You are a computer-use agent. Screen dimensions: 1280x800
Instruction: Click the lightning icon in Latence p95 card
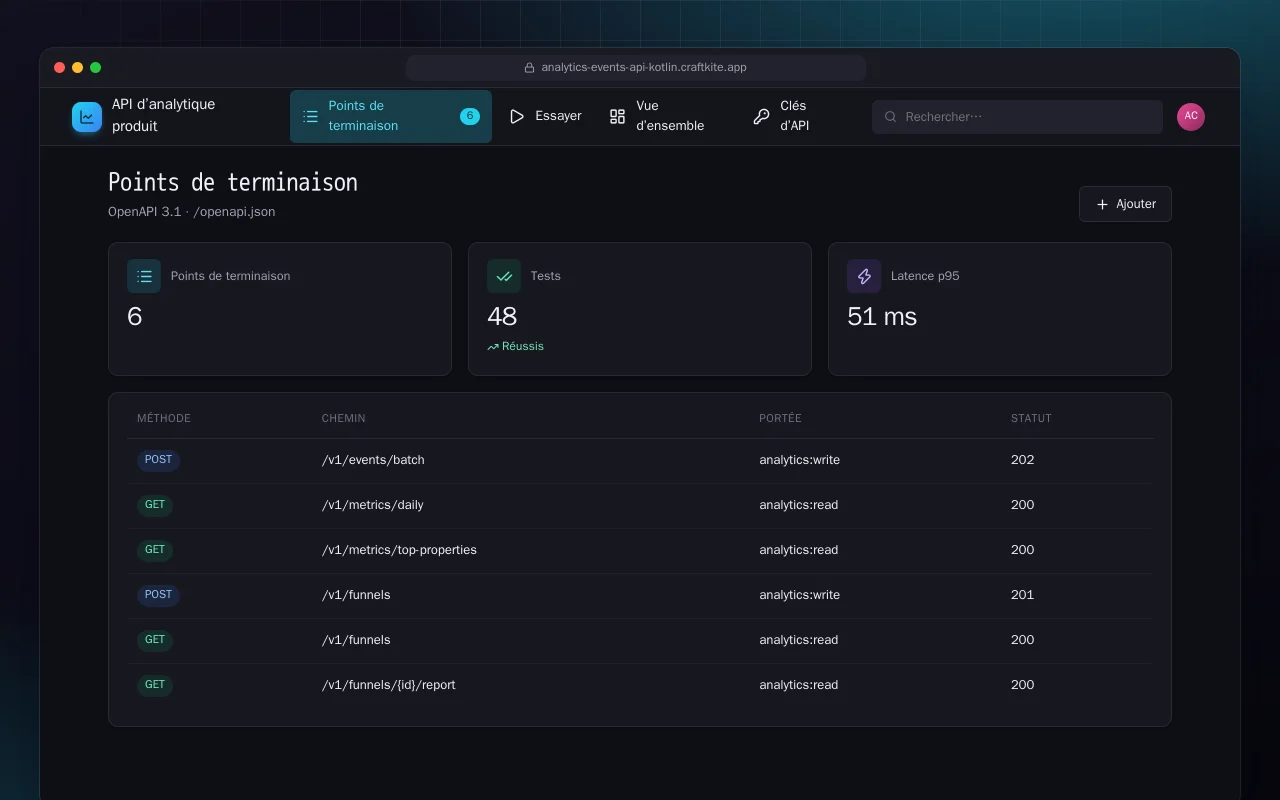click(x=864, y=276)
